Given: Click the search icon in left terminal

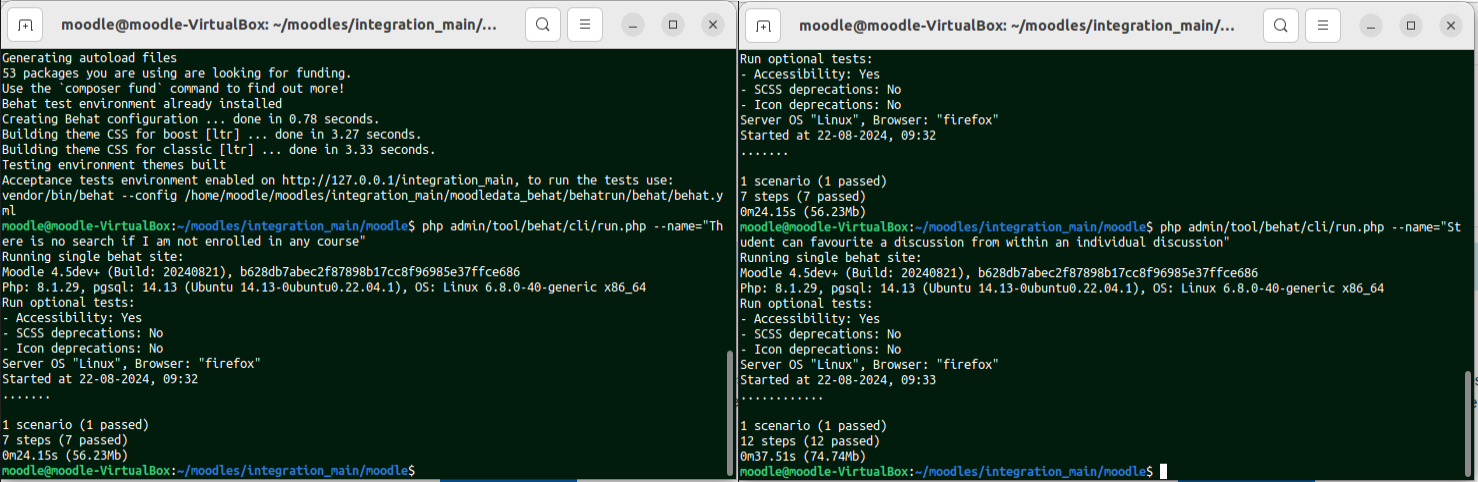Looking at the screenshot, I should pyautogui.click(x=543, y=25).
